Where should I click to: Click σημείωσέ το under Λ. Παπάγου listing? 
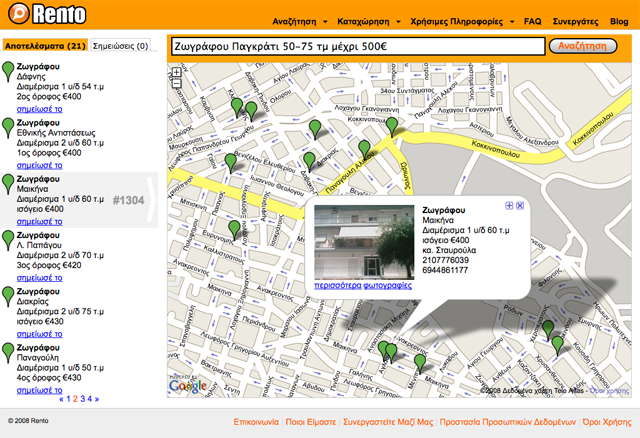coord(40,278)
